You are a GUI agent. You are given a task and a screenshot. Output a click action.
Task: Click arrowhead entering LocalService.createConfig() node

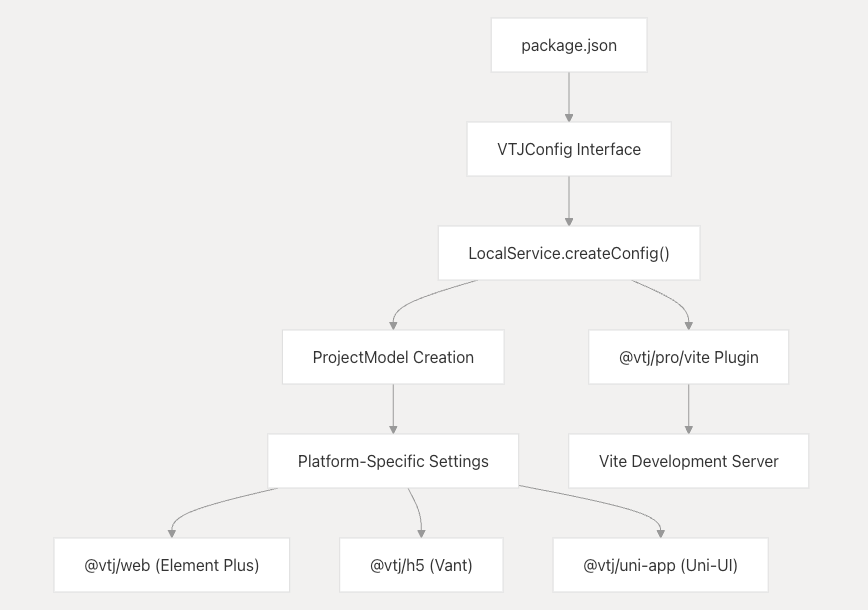point(569,222)
